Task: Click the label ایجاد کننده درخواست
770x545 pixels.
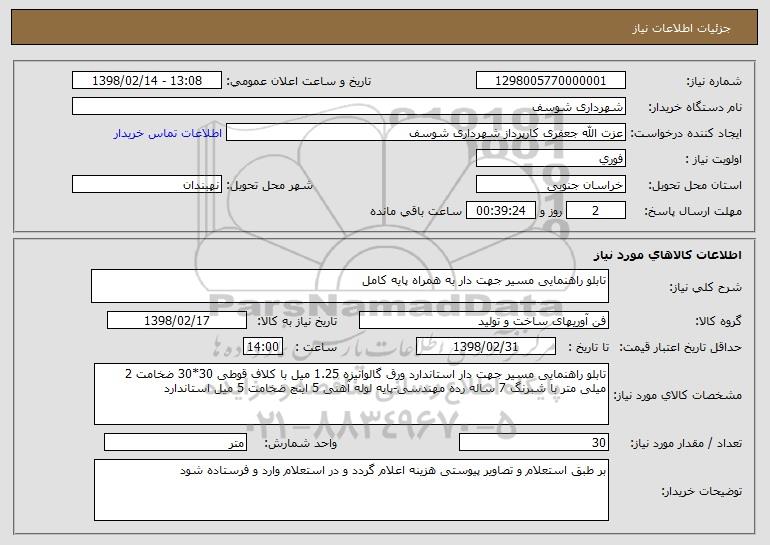Action: click(686, 133)
